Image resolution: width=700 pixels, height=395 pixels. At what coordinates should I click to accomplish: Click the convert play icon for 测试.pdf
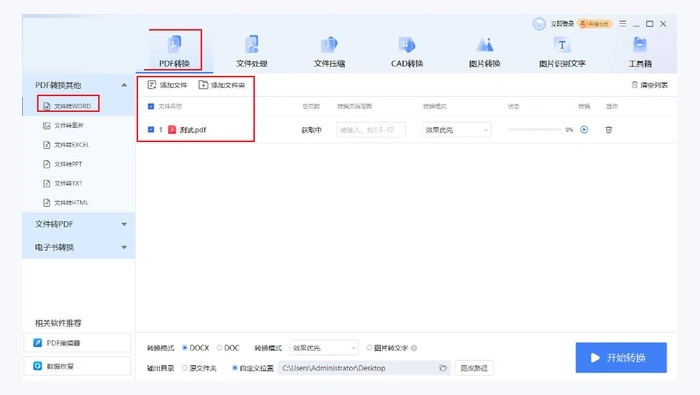pyautogui.click(x=584, y=129)
